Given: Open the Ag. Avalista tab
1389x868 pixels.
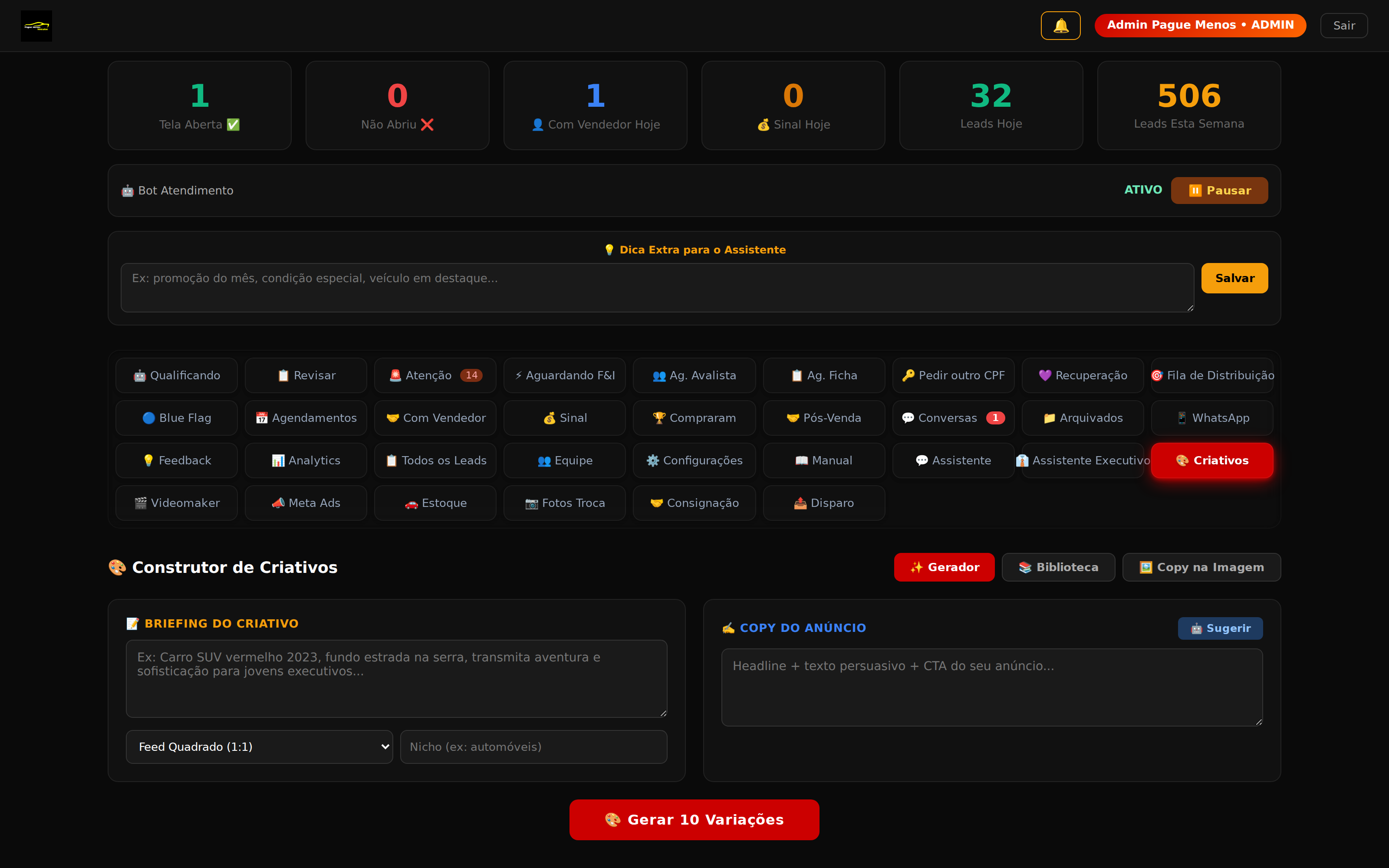Looking at the screenshot, I should [x=694, y=375].
